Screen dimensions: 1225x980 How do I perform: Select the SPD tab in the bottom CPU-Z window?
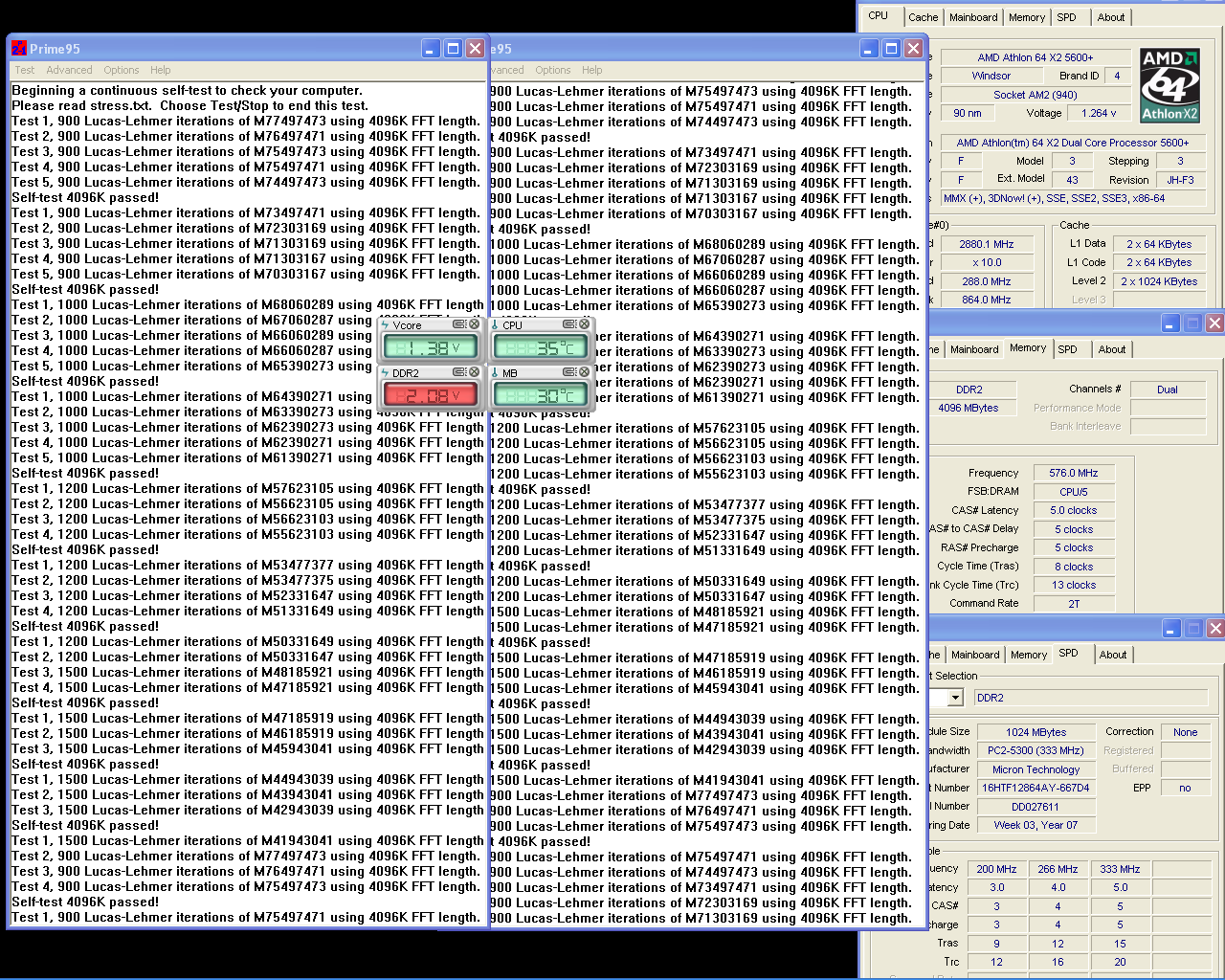pos(1069,653)
